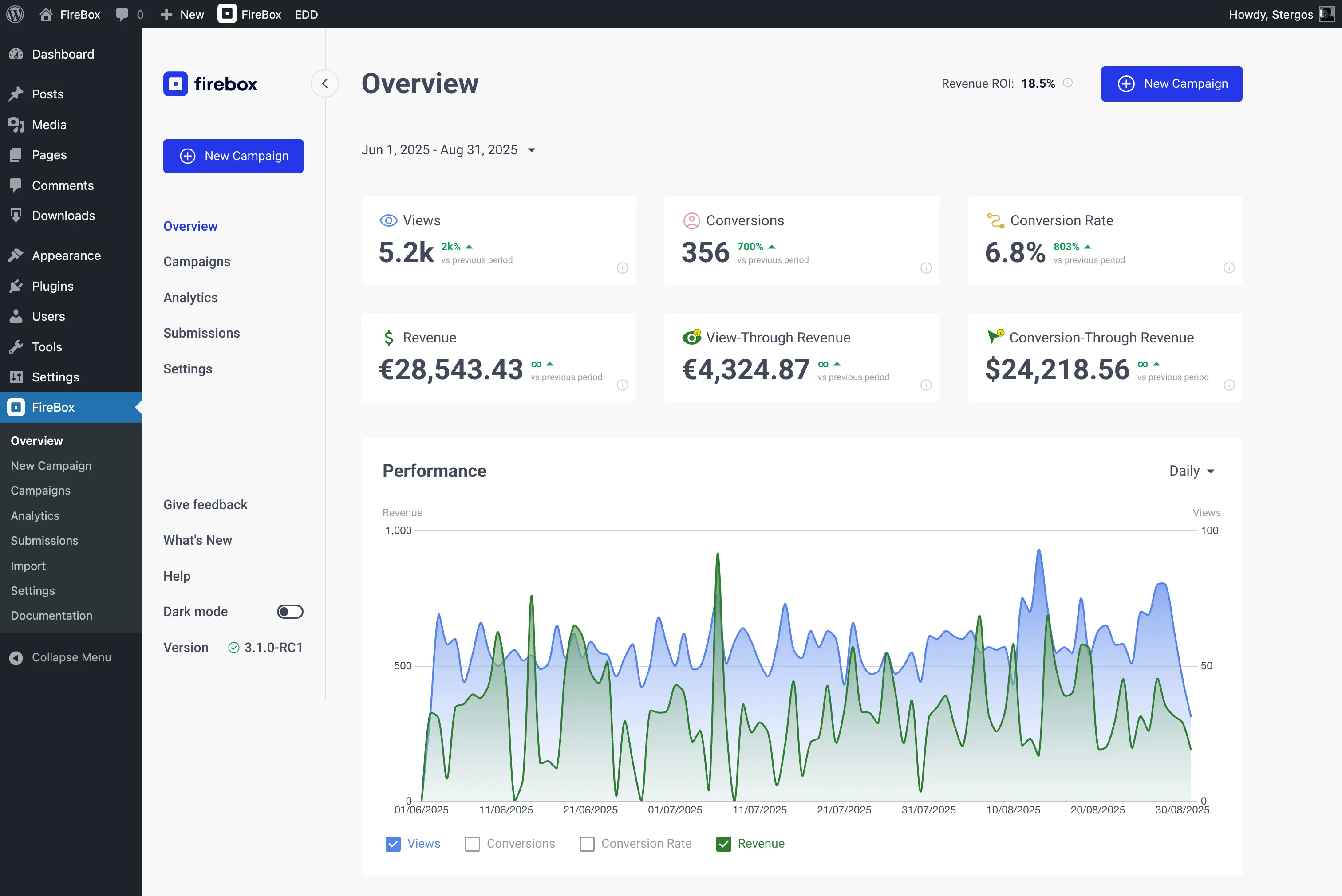Click the FireBox home icon in admin bar

(46, 14)
